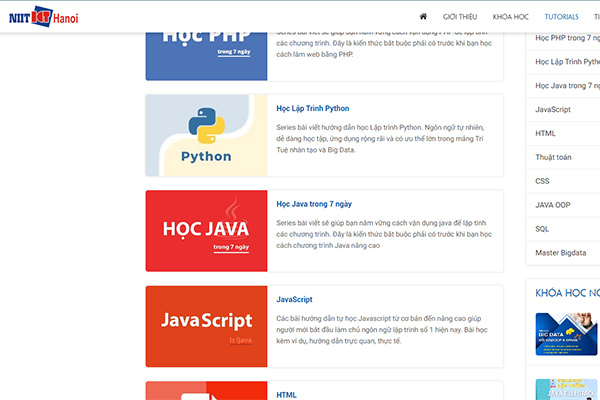Open the Java Fullstack course banner thumbnail
The height and width of the screenshot is (400, 600).
pos(566,389)
